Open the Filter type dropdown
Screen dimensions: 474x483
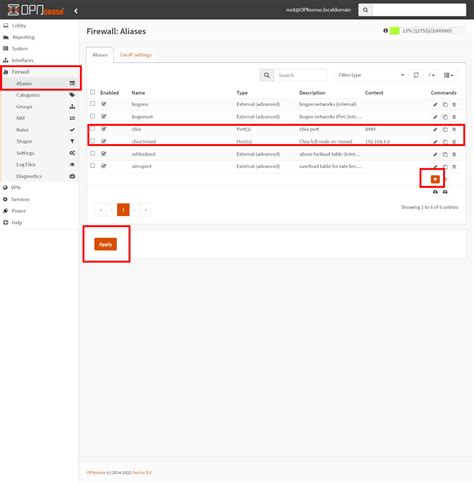click(x=371, y=75)
